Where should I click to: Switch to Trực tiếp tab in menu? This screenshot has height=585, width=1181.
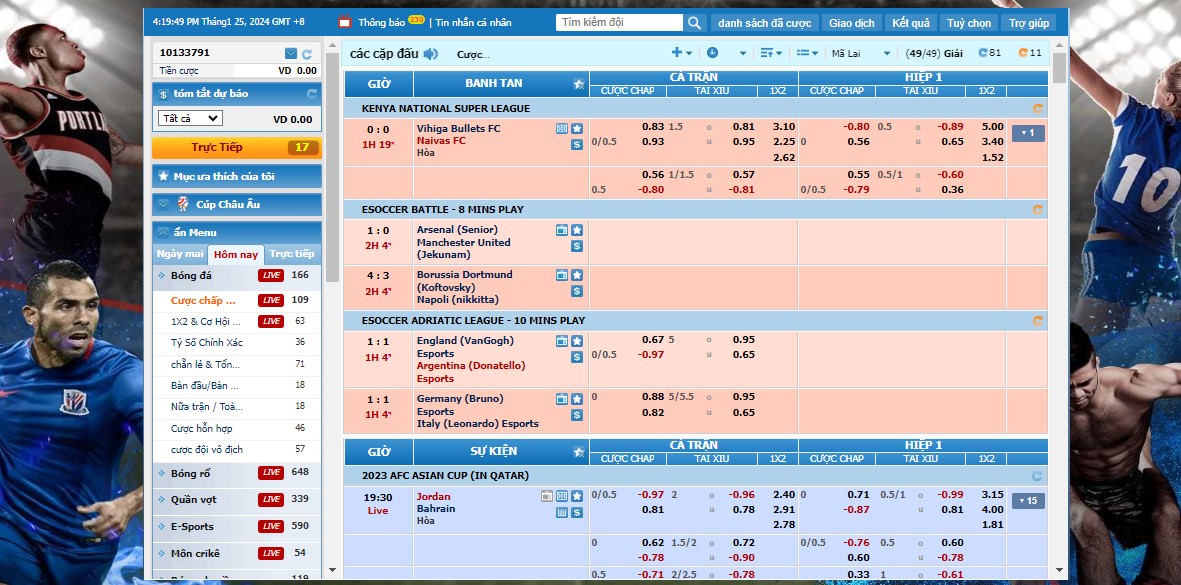[x=292, y=254]
